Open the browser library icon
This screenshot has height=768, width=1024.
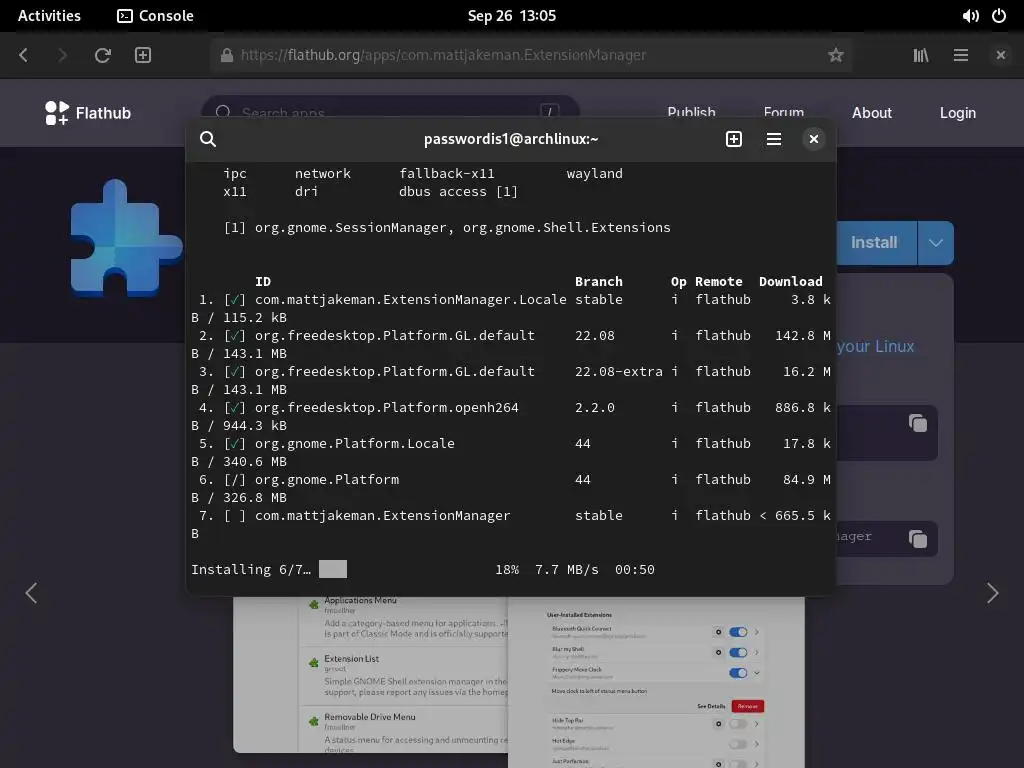coord(921,55)
